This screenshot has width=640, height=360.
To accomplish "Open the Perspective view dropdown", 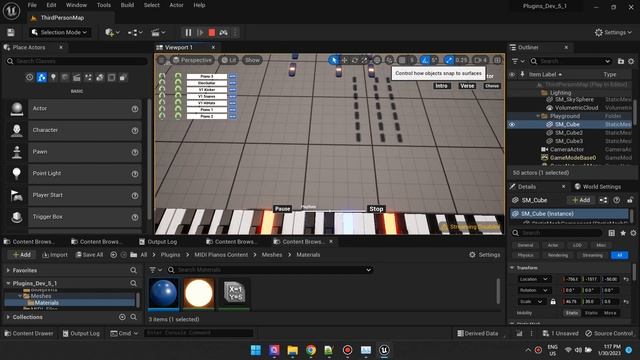I will (x=192, y=60).
